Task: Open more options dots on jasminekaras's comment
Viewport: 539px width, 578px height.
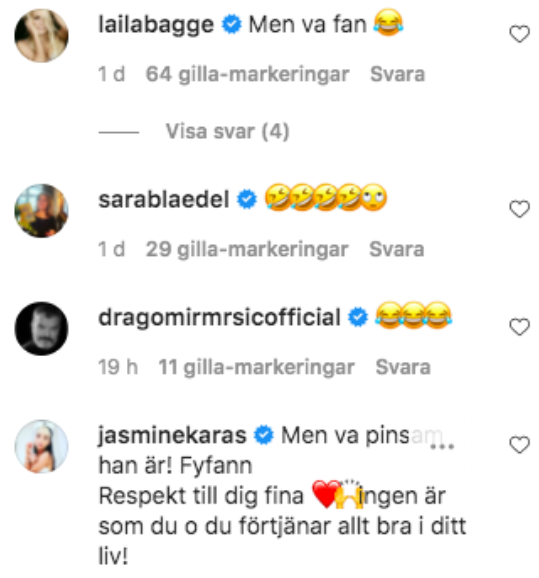Action: (x=442, y=447)
